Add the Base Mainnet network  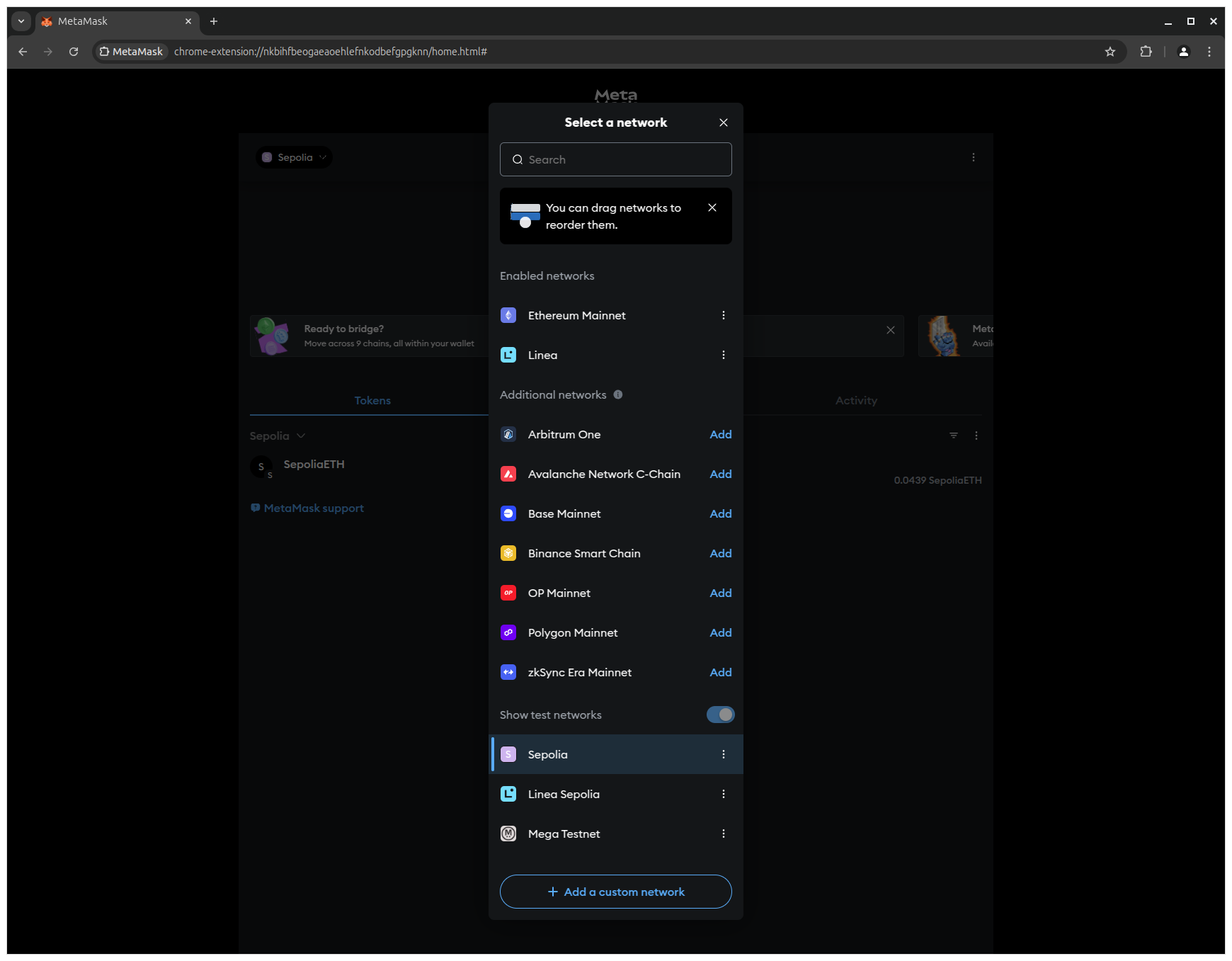tap(721, 513)
